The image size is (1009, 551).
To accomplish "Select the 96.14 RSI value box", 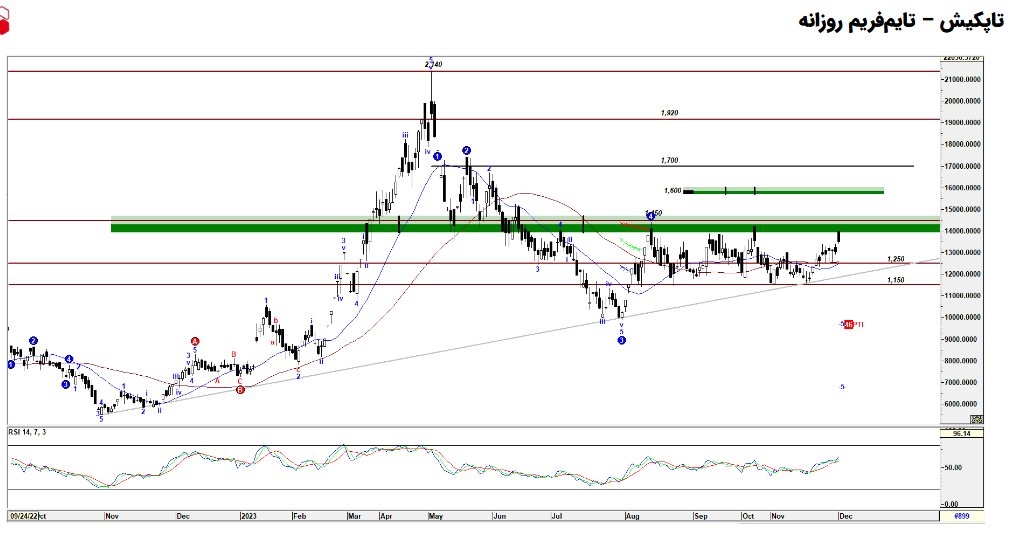I will pyautogui.click(x=962, y=433).
